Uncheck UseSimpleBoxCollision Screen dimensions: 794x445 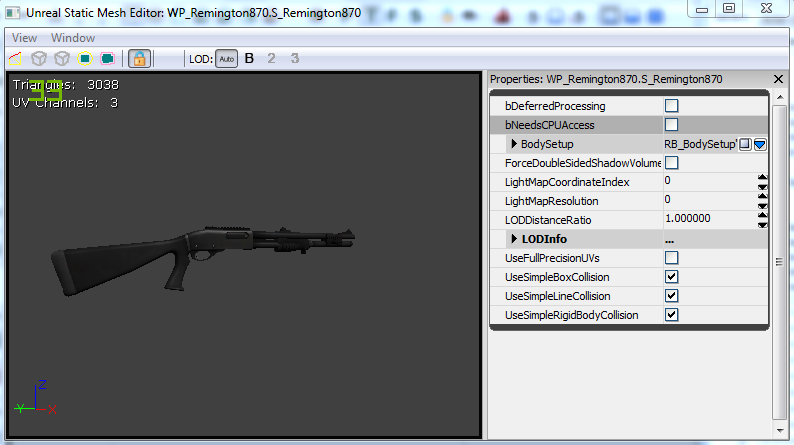671,277
